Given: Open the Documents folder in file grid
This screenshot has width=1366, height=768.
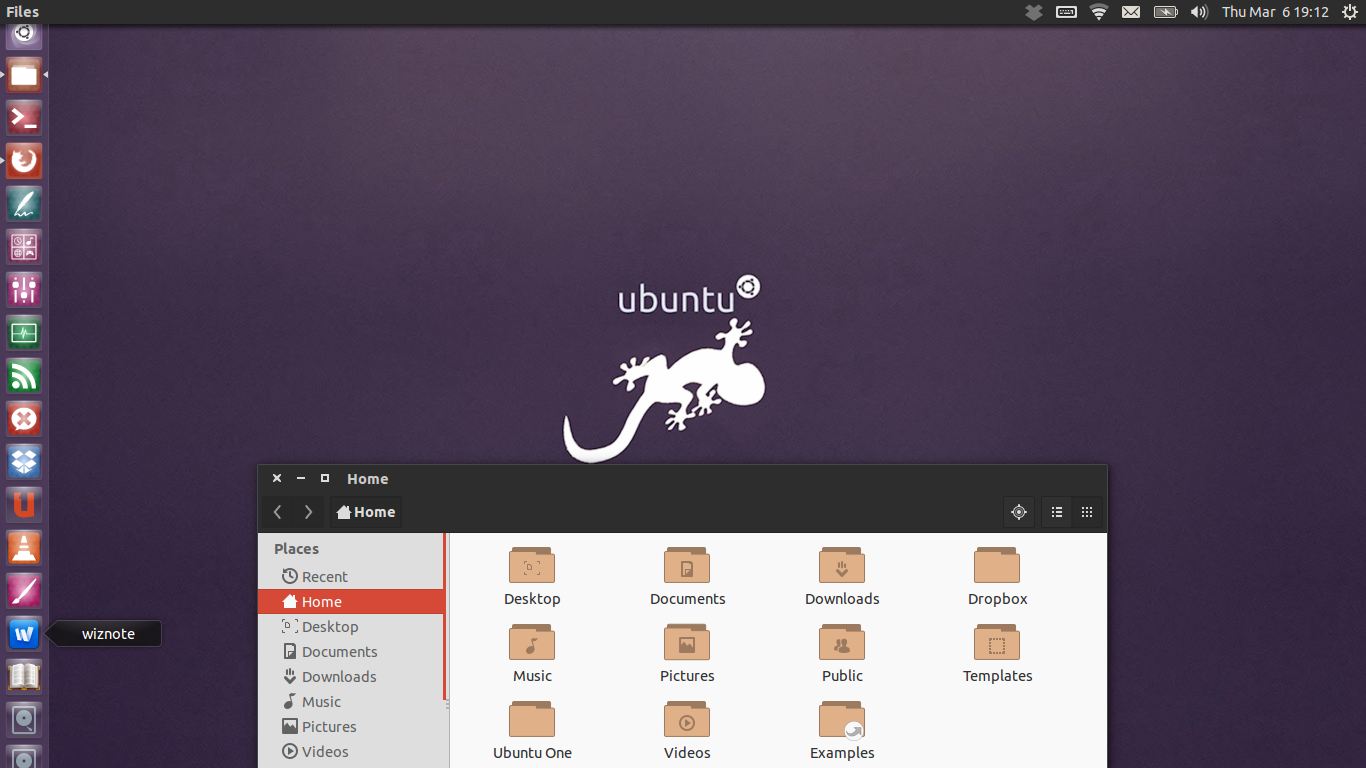Looking at the screenshot, I should click(687, 566).
